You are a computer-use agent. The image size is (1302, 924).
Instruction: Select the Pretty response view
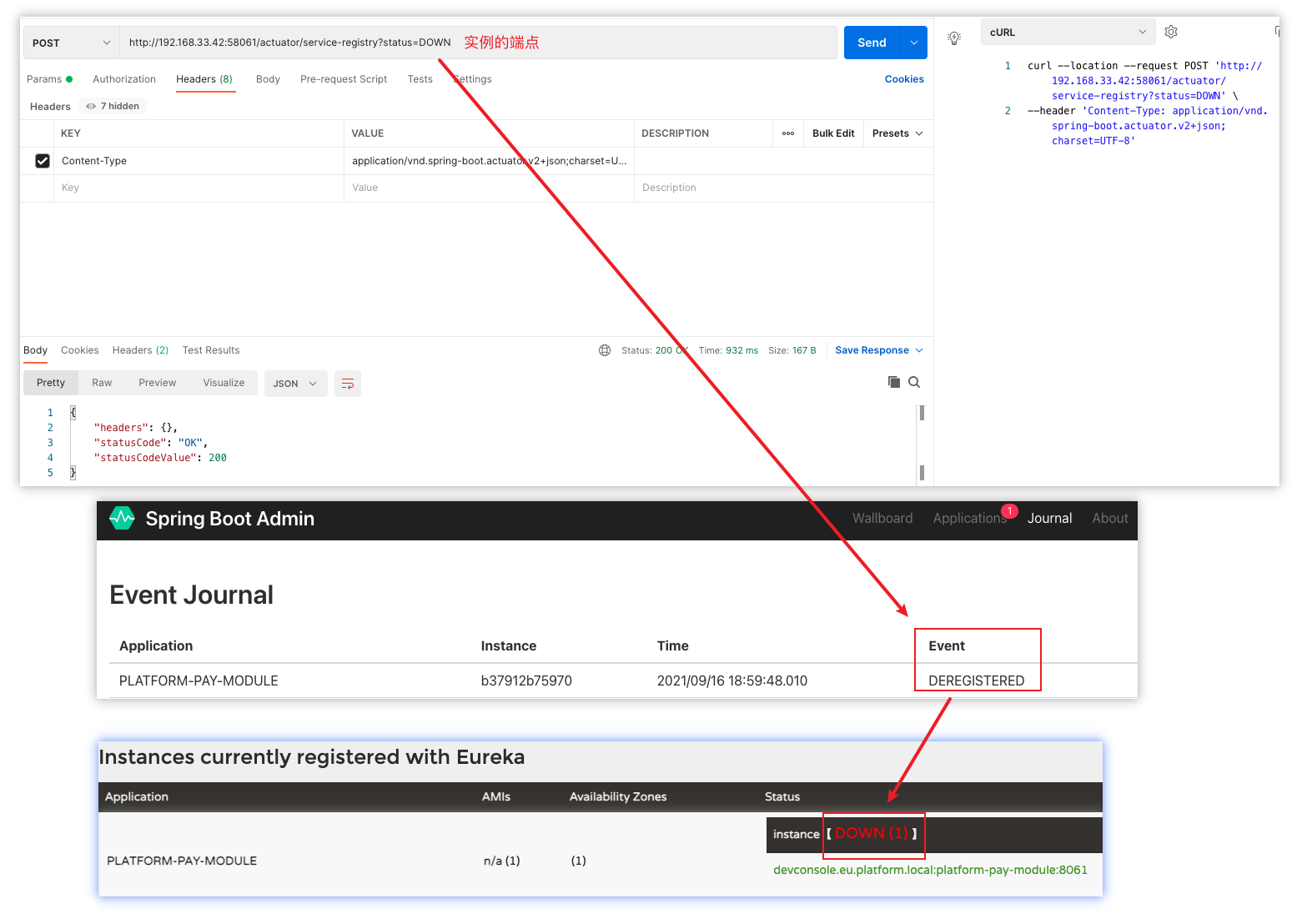51,383
